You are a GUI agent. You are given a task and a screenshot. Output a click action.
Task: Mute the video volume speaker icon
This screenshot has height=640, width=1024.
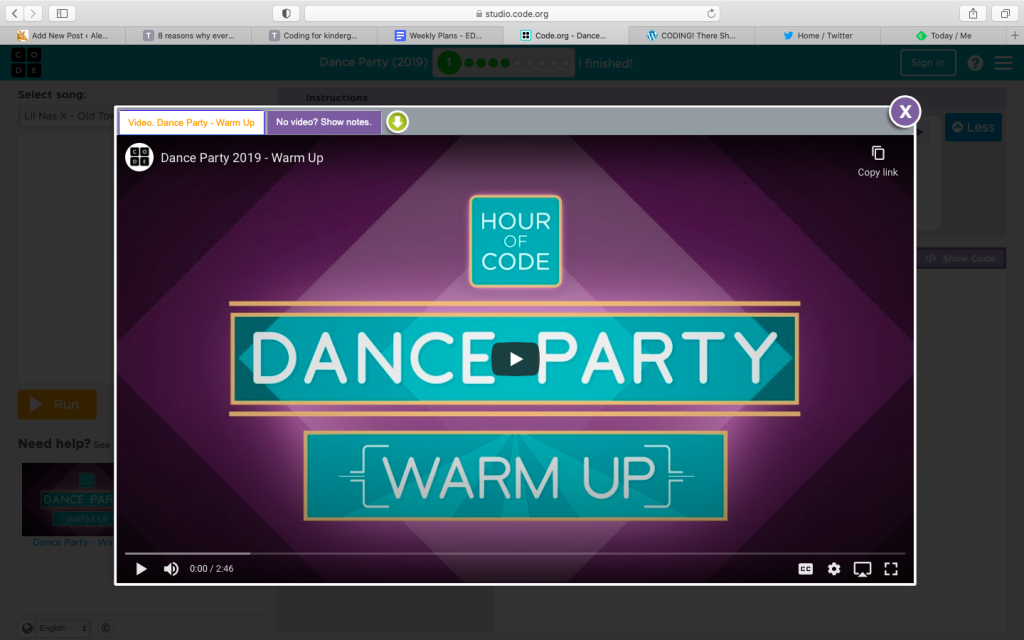(171, 569)
